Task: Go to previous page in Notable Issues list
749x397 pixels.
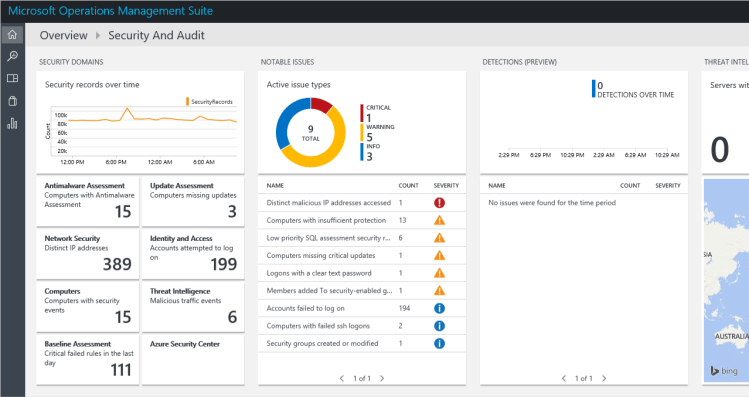Action: pos(342,378)
